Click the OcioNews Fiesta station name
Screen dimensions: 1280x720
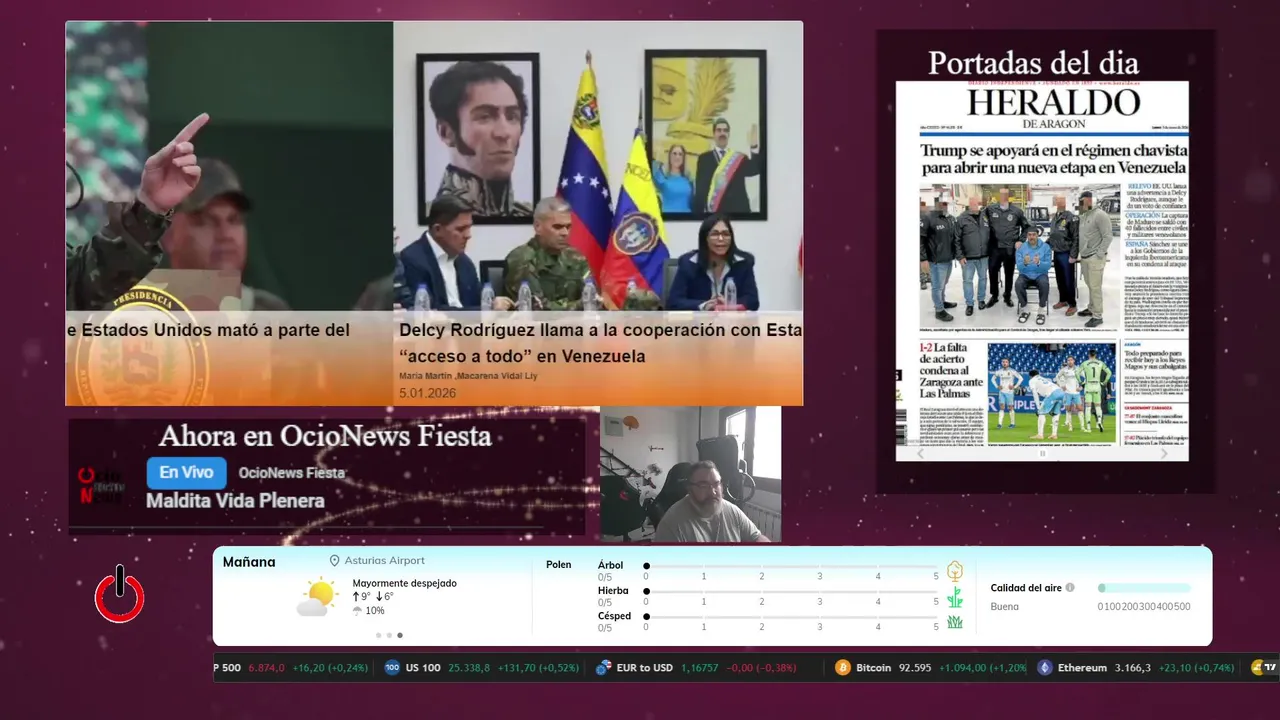[292, 473]
